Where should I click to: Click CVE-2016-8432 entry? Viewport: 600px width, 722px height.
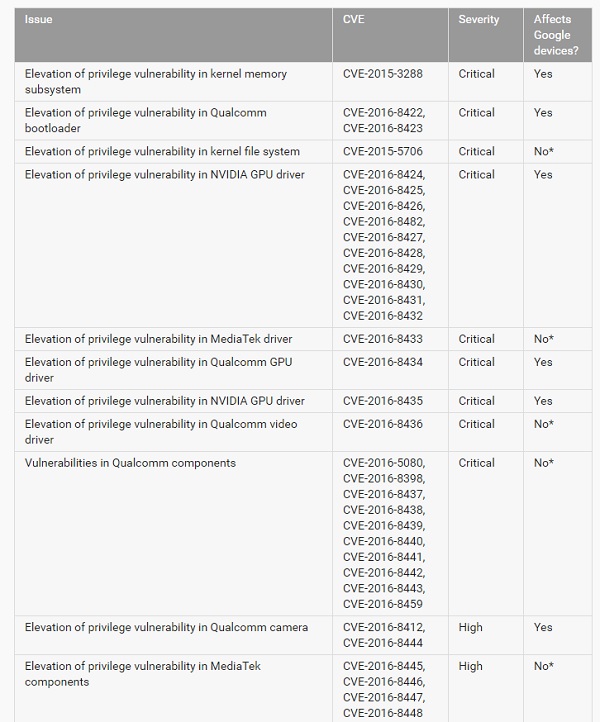click(382, 315)
